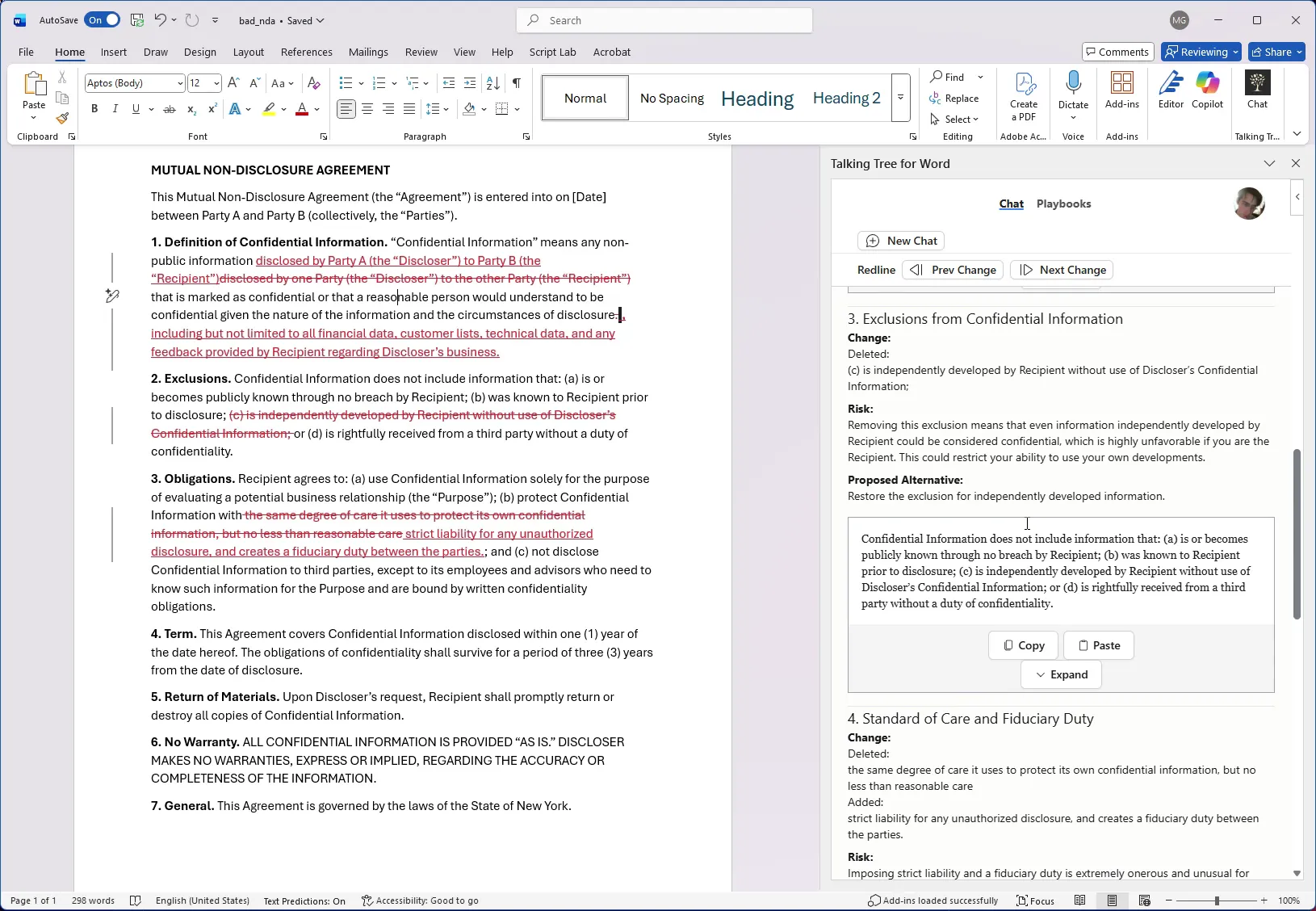The image size is (1316, 911).
Task: Align text to the right
Action: pyautogui.click(x=388, y=109)
